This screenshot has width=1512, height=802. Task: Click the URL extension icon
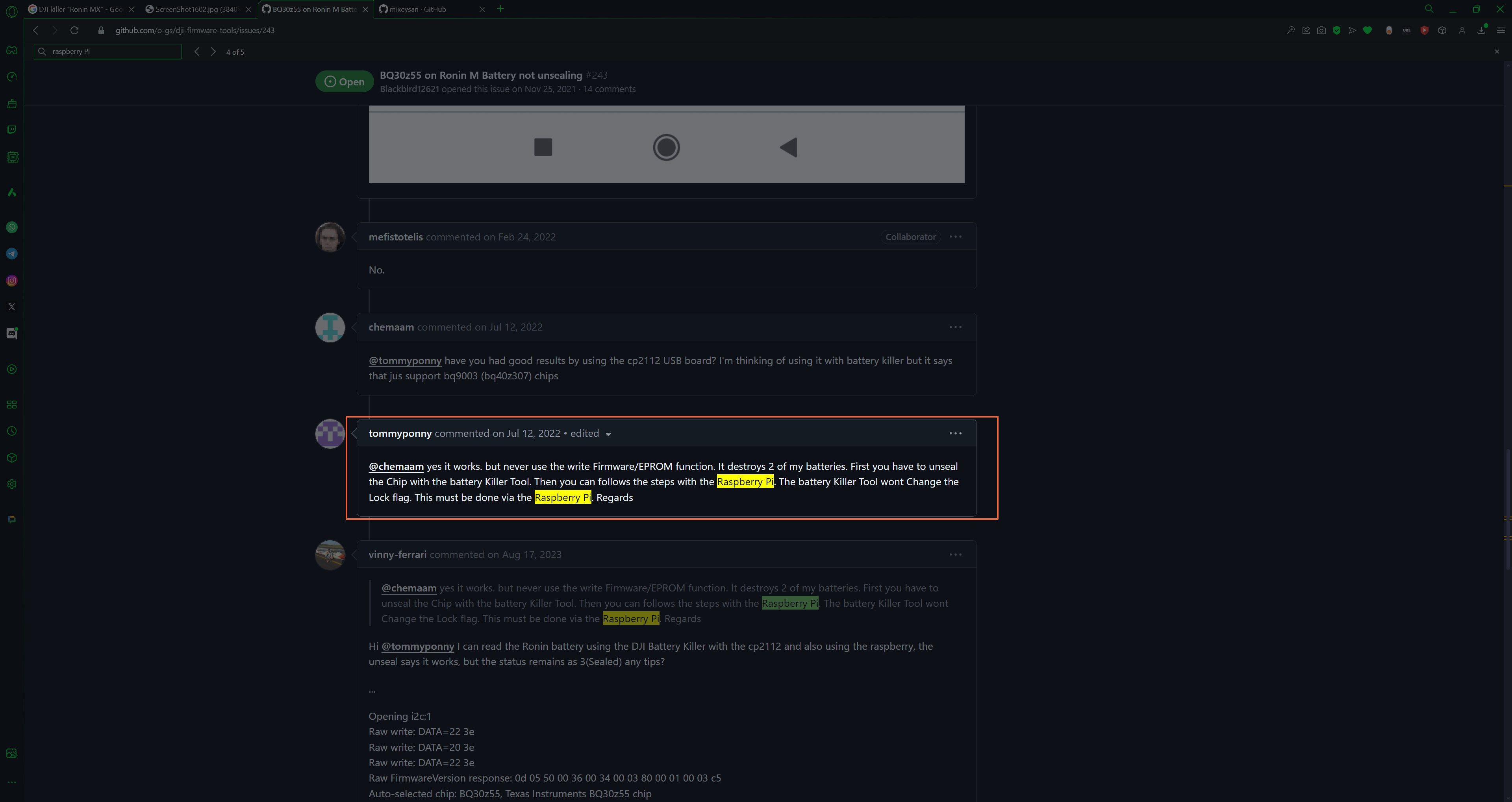click(x=1406, y=31)
